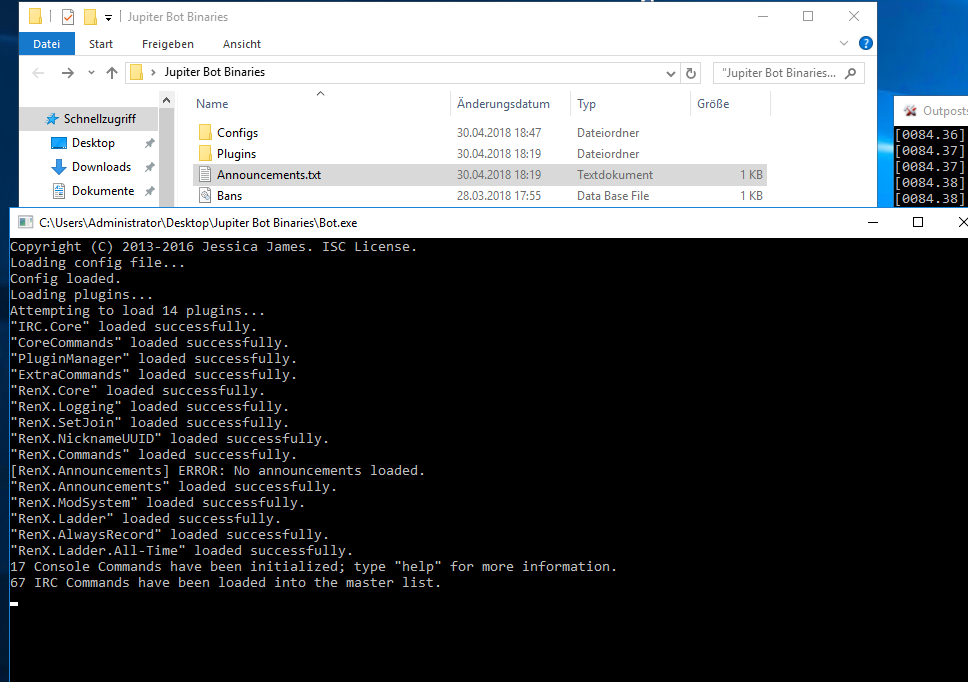The height and width of the screenshot is (682, 968).
Task: Click the Textdokument type cell
Action: click(x=615, y=175)
